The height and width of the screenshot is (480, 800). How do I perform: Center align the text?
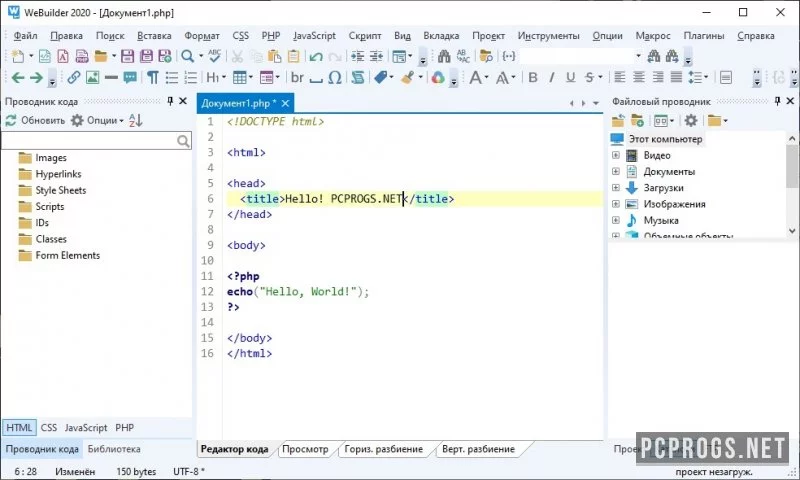(638, 78)
